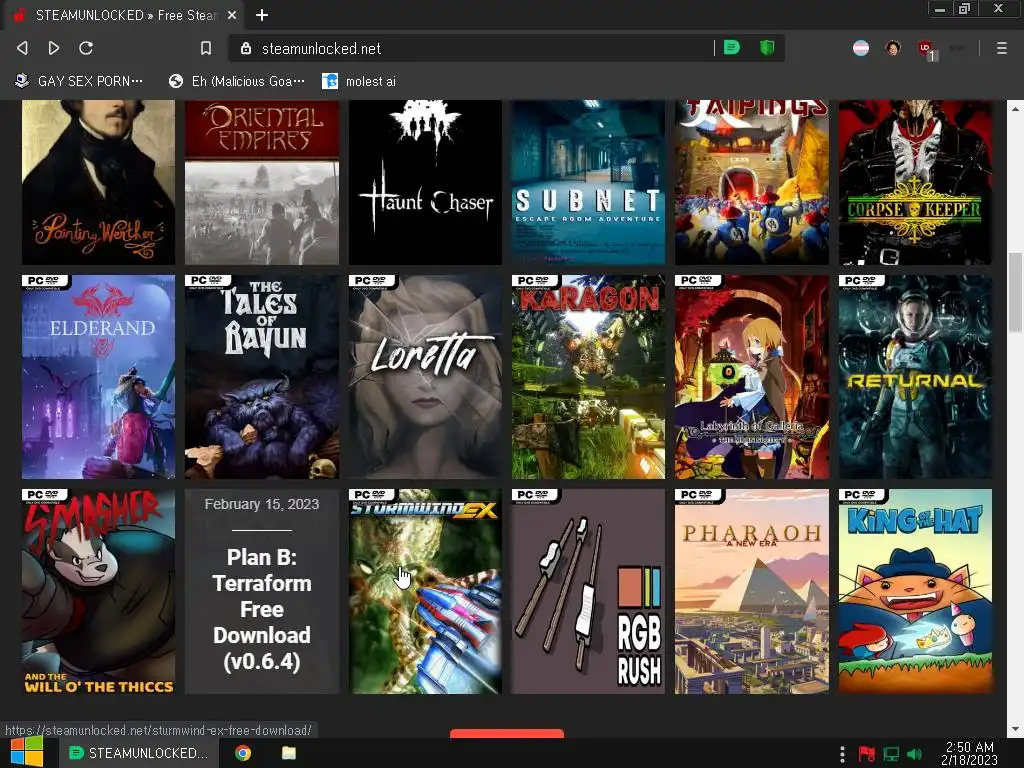Open the Painting Werther game cover
This screenshot has height=768, width=1024.
coord(99,182)
